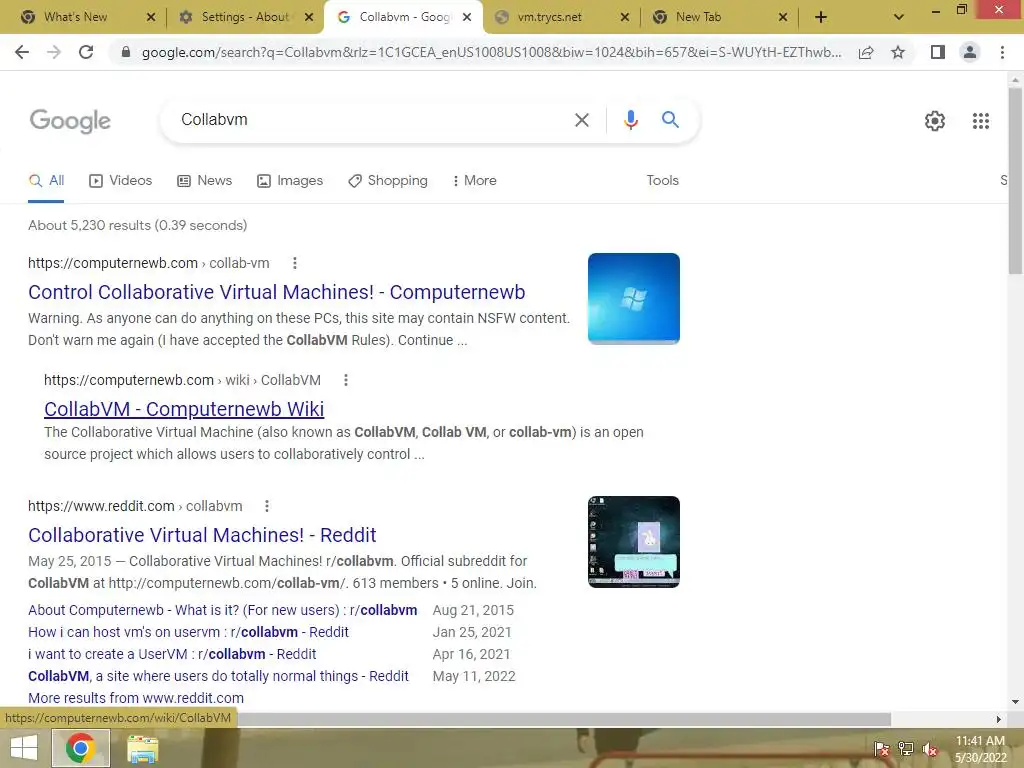Click the vertical page scrollbar thumb
The height and width of the screenshot is (768, 1024).
coord(1015,180)
